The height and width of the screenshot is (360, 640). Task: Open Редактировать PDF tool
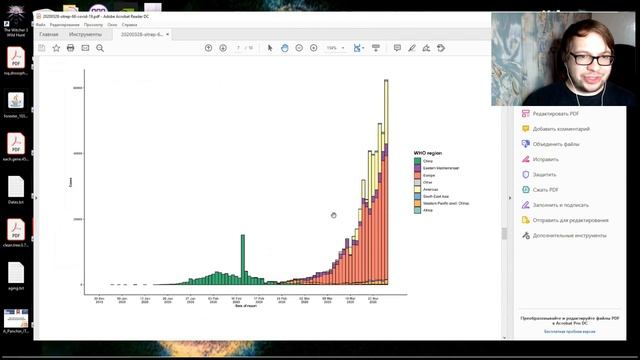pyautogui.click(x=550, y=114)
